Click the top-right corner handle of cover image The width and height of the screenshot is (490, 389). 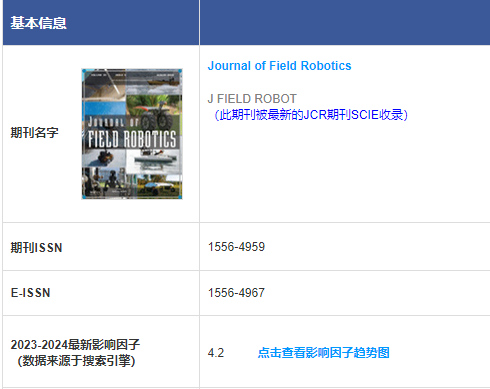point(180,71)
